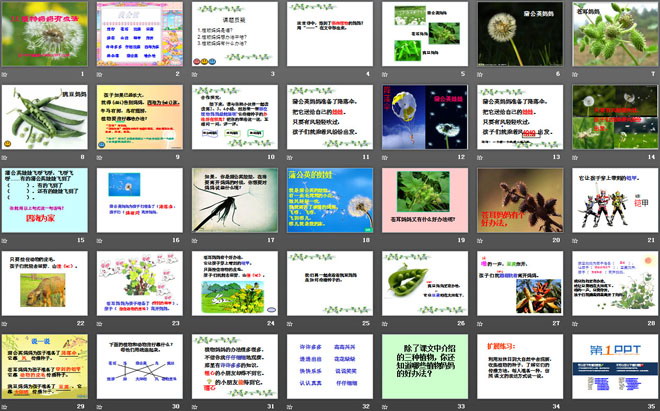Click animation star icon under slide 10
Screen dimensions: 660x411
coord(195,157)
